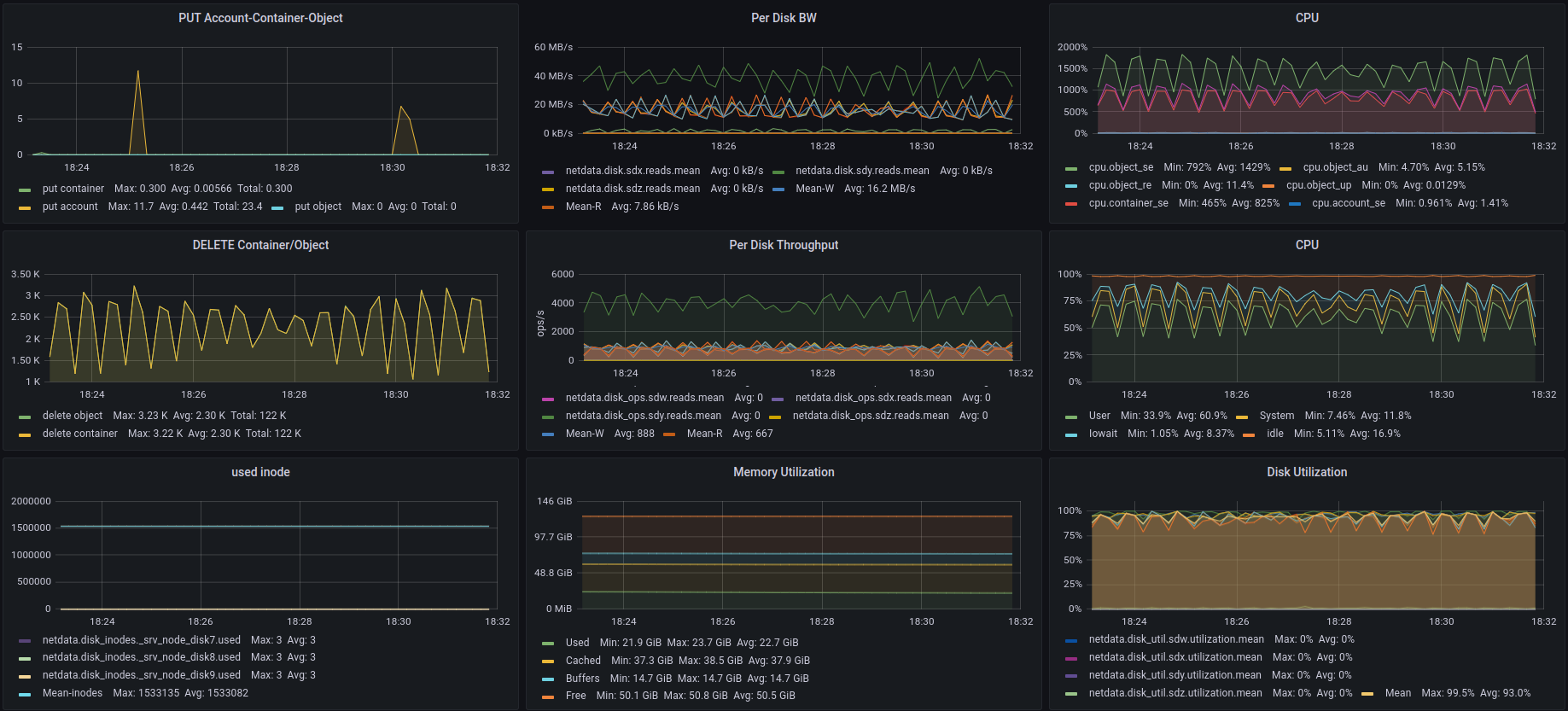Toggle the delete object legend entry
The height and width of the screenshot is (711, 1568).
[x=72, y=416]
